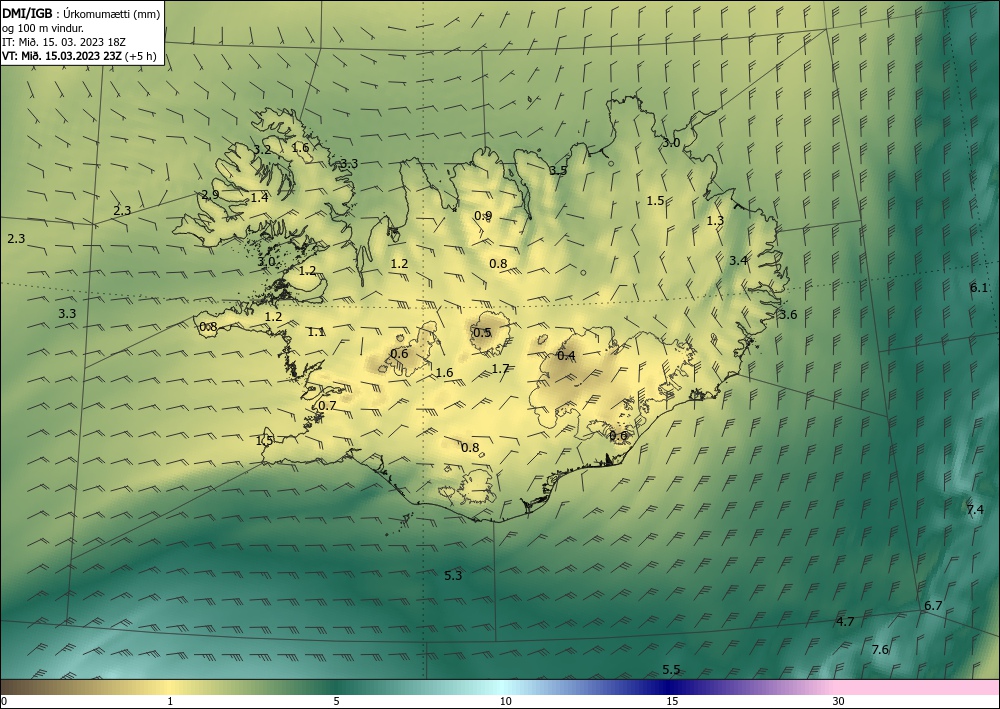Select the 6.1 value at the east edge
Image resolution: width=1000 pixels, height=709 pixels.
[979, 288]
